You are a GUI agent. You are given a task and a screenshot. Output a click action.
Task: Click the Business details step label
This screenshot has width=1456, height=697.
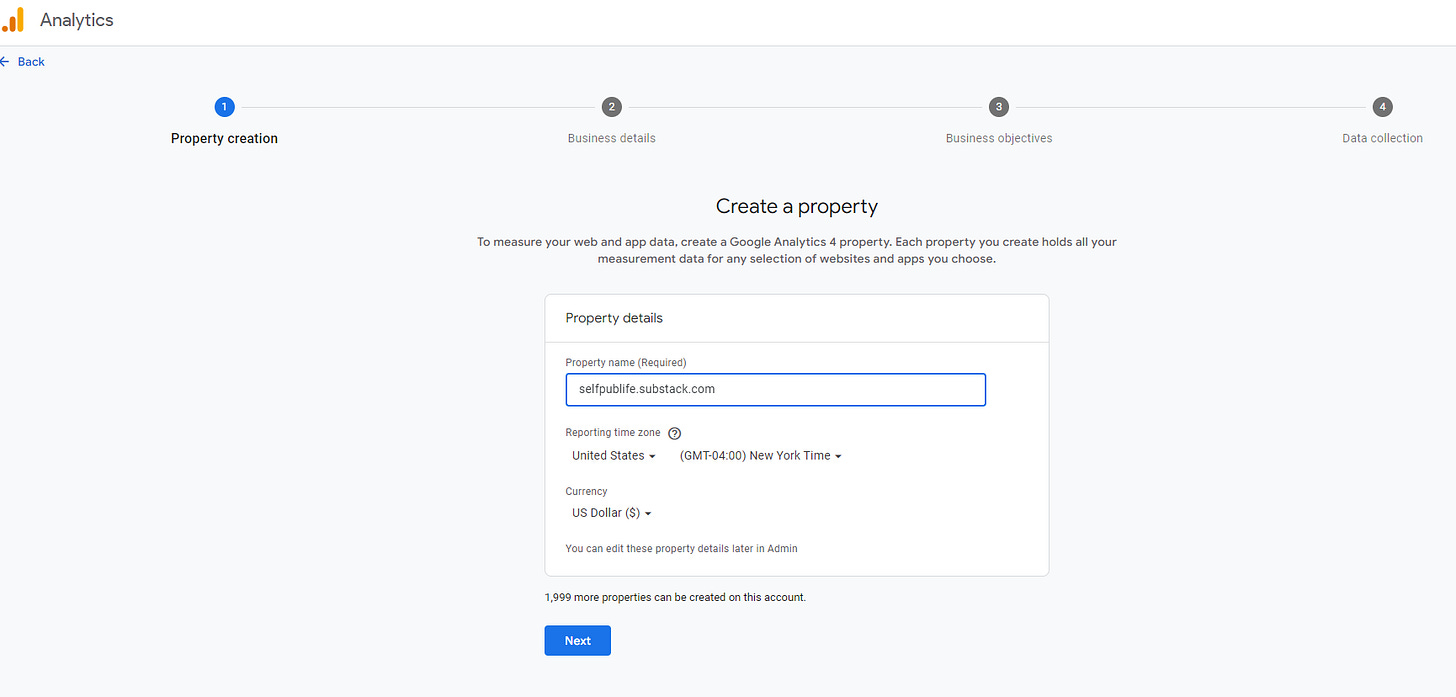(611, 138)
